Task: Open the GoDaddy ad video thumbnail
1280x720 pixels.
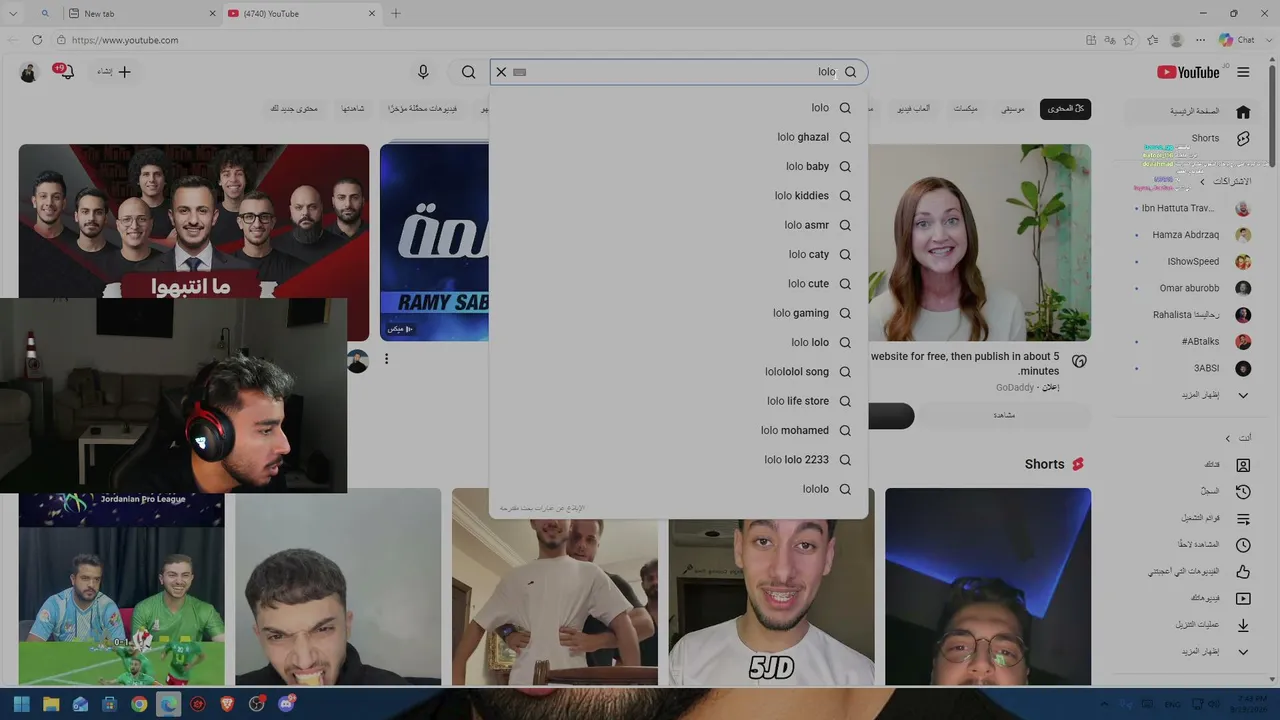Action: pos(979,243)
